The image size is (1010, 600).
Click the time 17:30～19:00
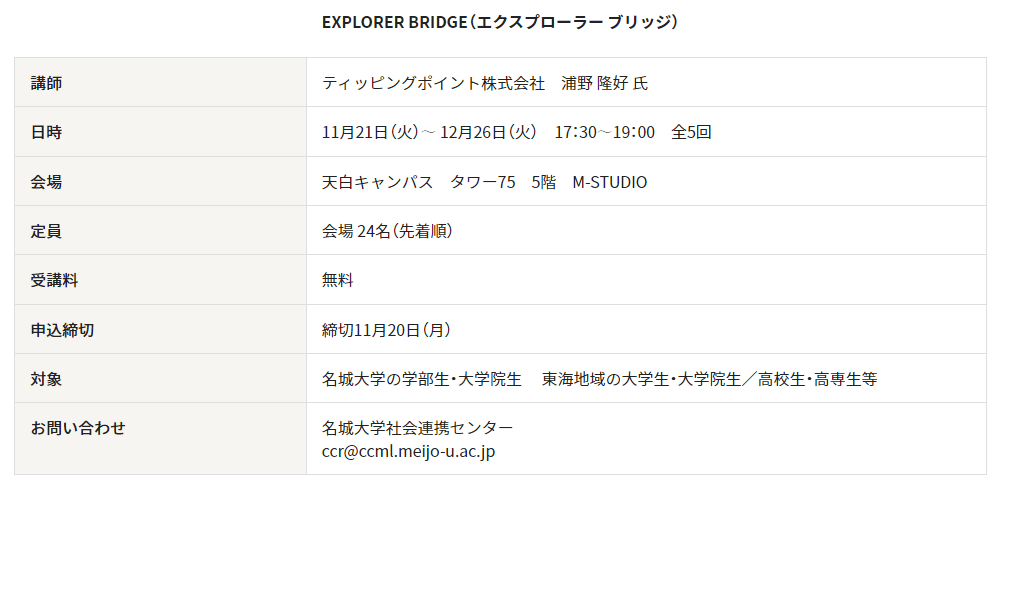604,132
